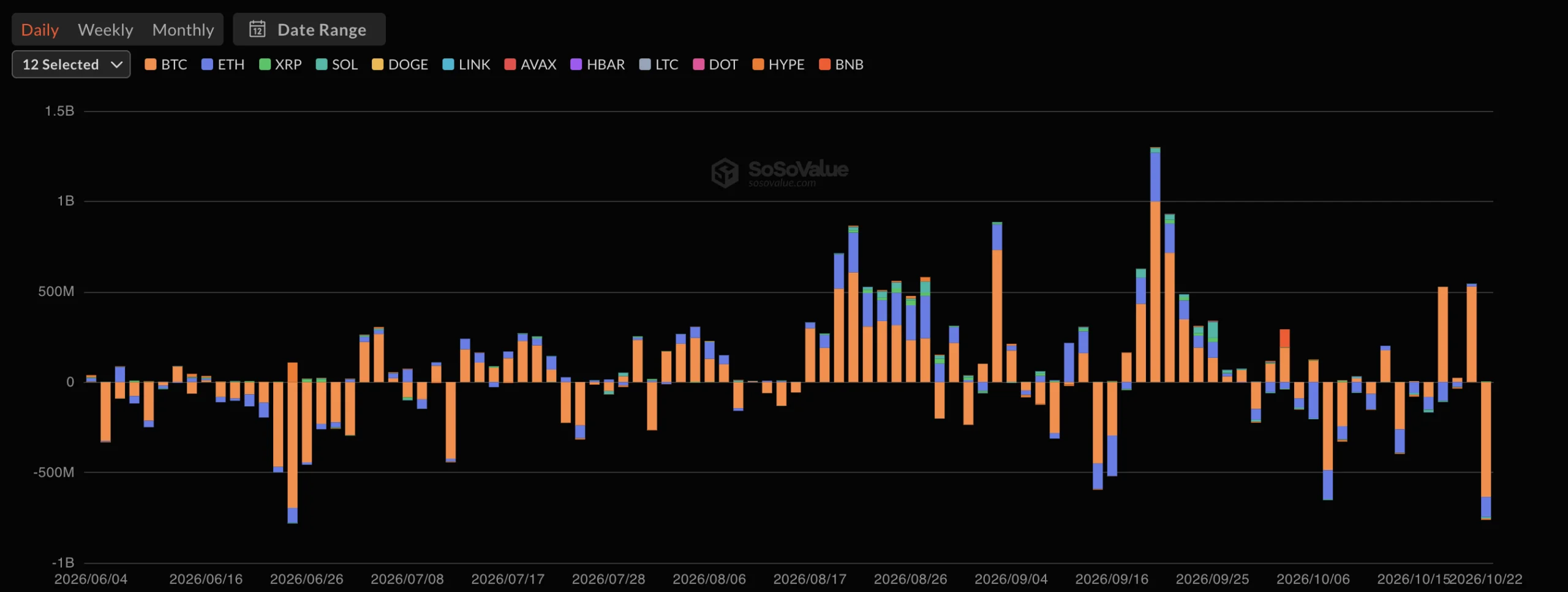Viewport: 1568px width, 592px height.
Task: Expand the chevron on 12 Selected
Action: pyautogui.click(x=116, y=64)
